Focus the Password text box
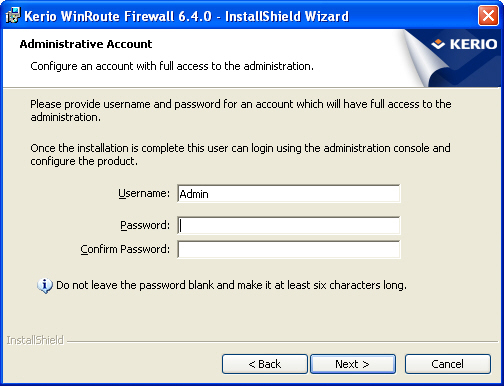Screen dimensions: 504x386 click(289, 225)
